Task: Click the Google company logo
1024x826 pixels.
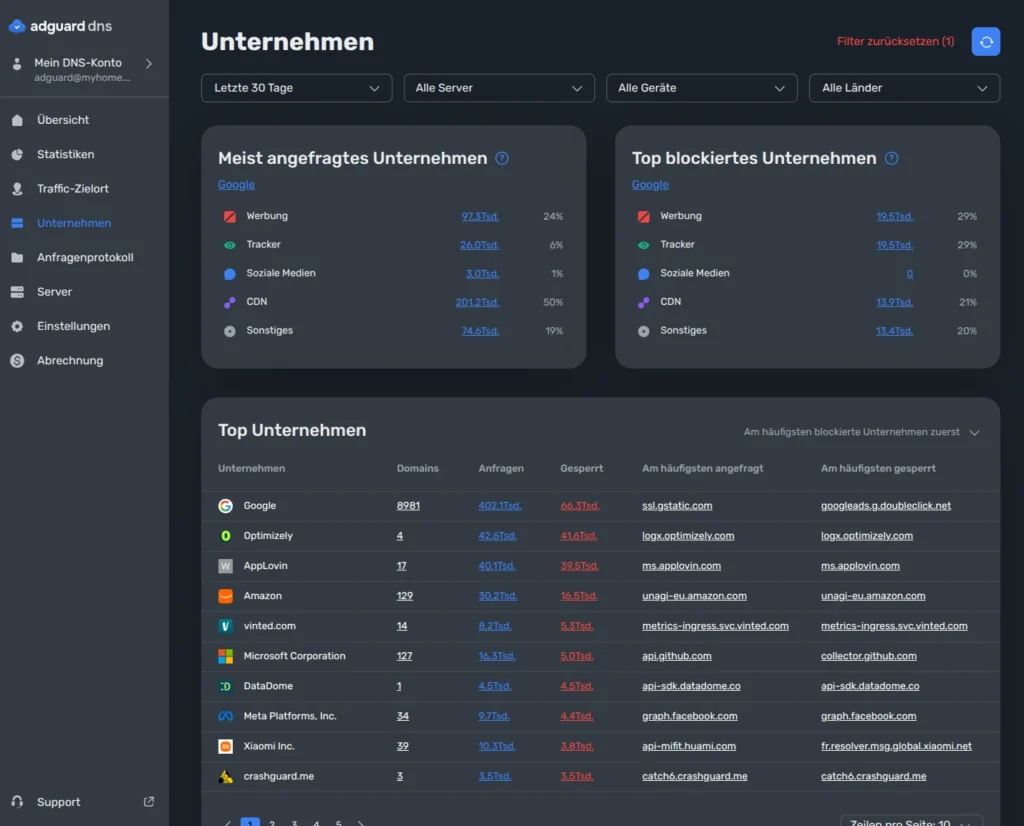Action: click(225, 506)
